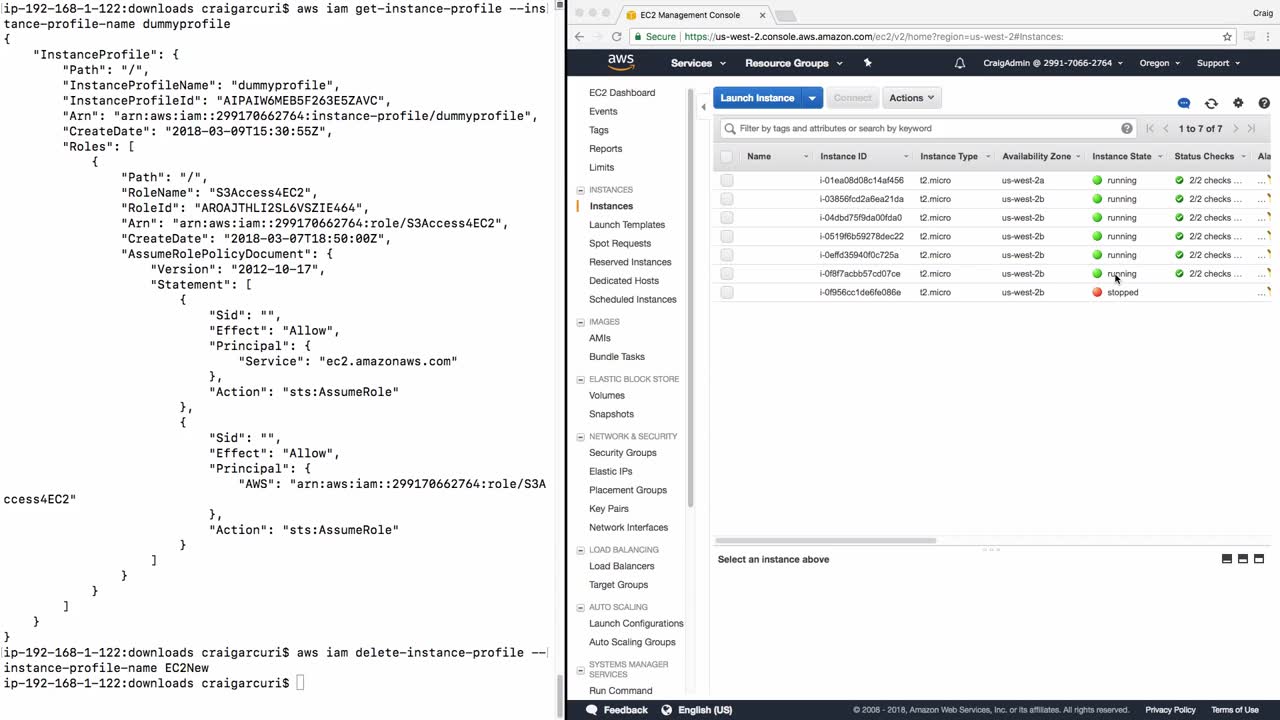
Task: Open the notifications bell in the AWS header
Action: (960, 63)
